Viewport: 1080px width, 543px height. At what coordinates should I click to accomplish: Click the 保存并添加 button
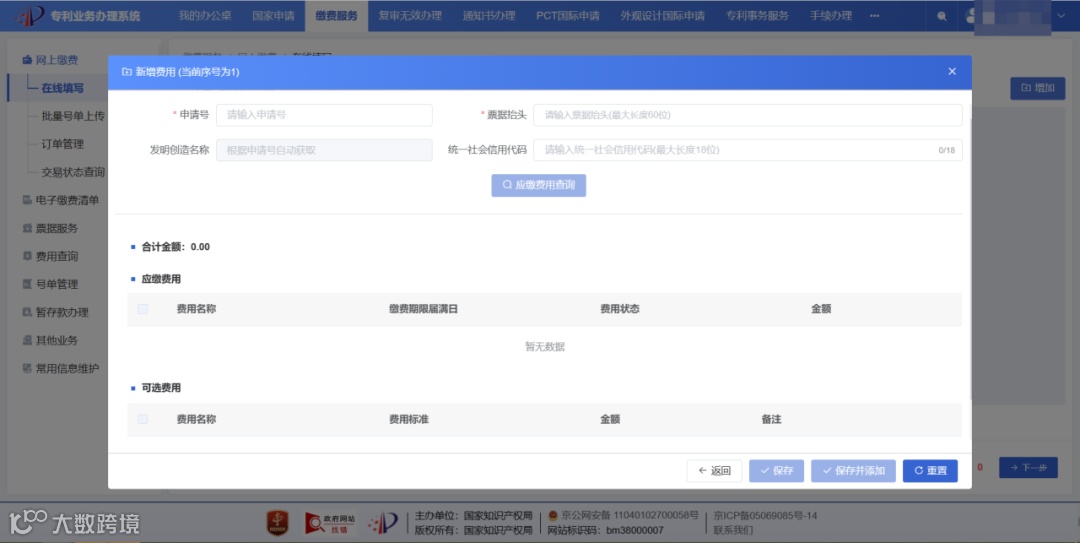click(x=853, y=471)
